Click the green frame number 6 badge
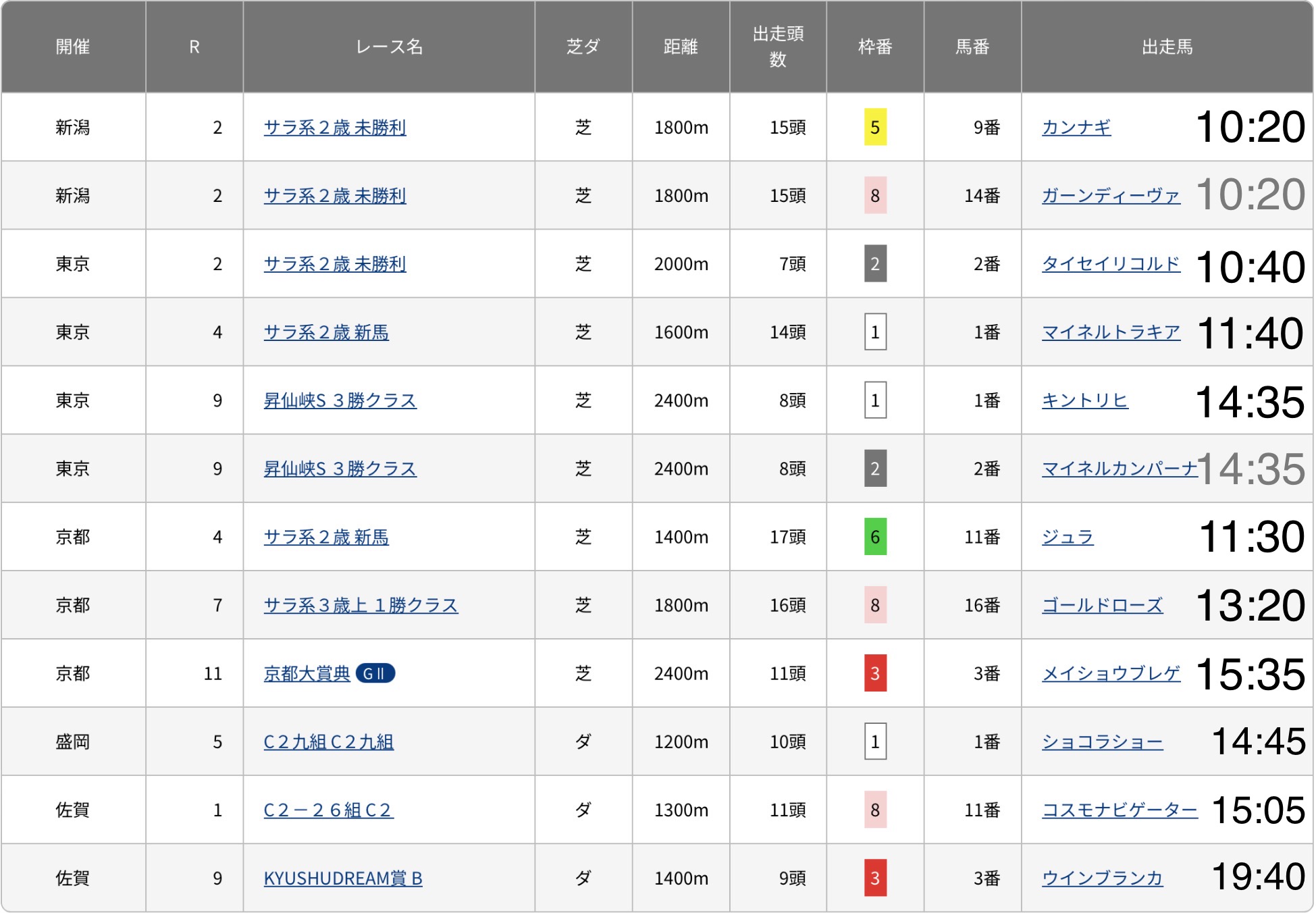This screenshot has width=1316, height=915. (x=875, y=537)
